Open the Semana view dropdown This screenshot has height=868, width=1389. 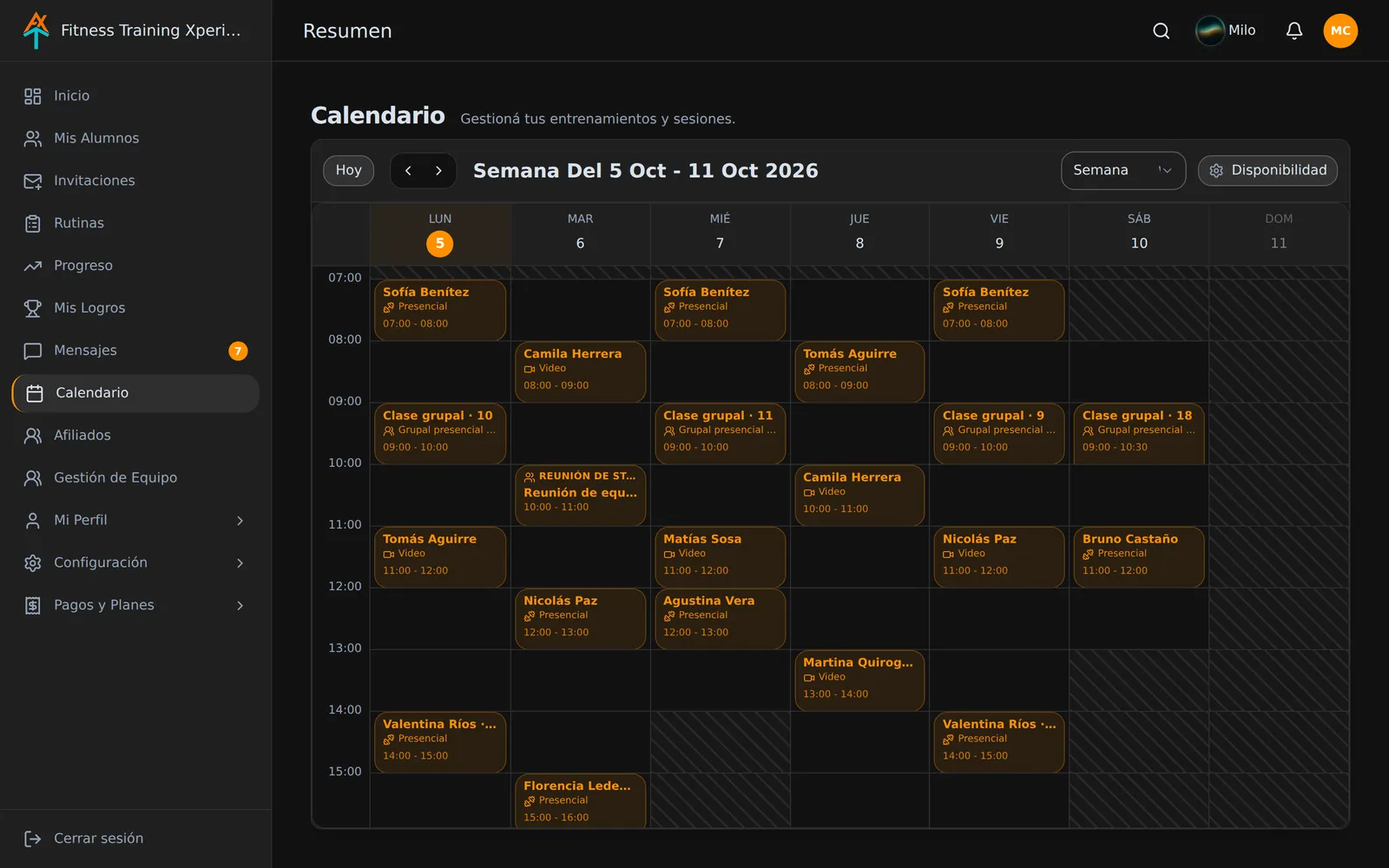coord(1123,171)
